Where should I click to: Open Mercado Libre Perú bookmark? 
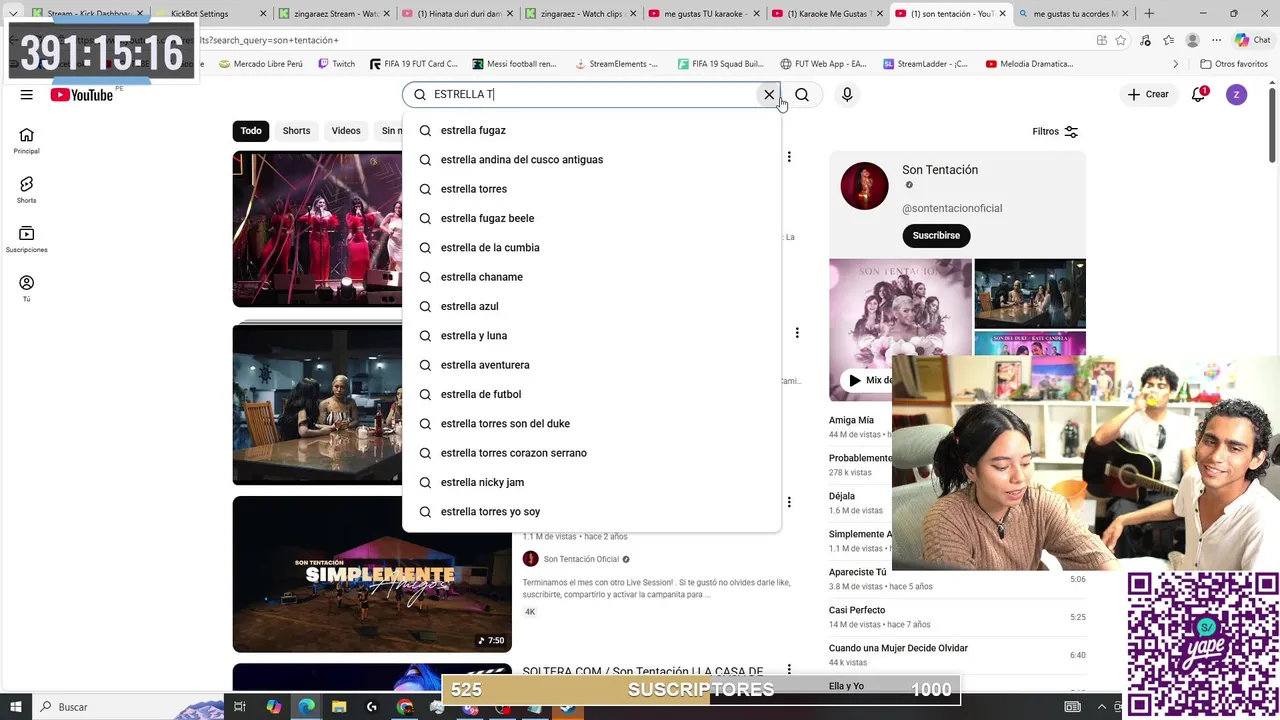[x=260, y=64]
